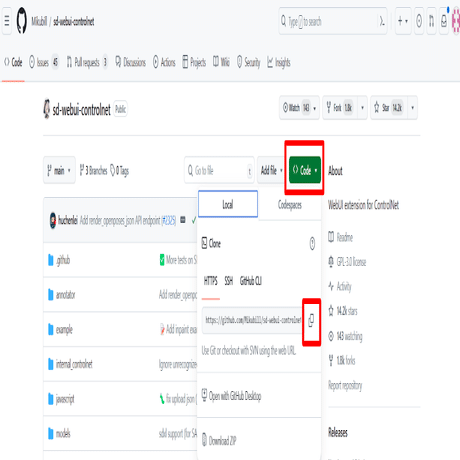The height and width of the screenshot is (460, 460).
Task: Expand the main branch selector
Action: coord(59,171)
